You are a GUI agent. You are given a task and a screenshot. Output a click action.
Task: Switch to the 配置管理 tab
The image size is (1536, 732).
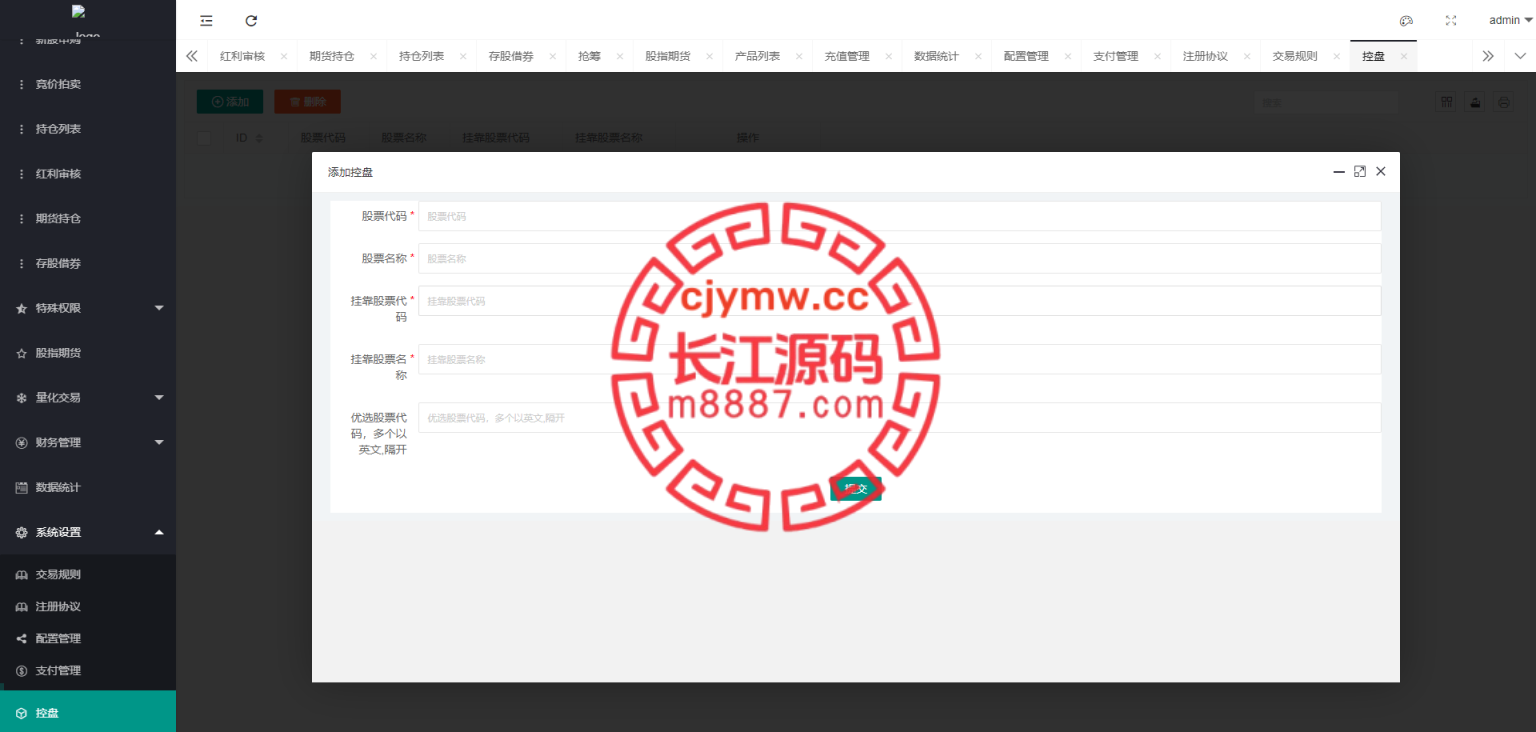[1026, 56]
